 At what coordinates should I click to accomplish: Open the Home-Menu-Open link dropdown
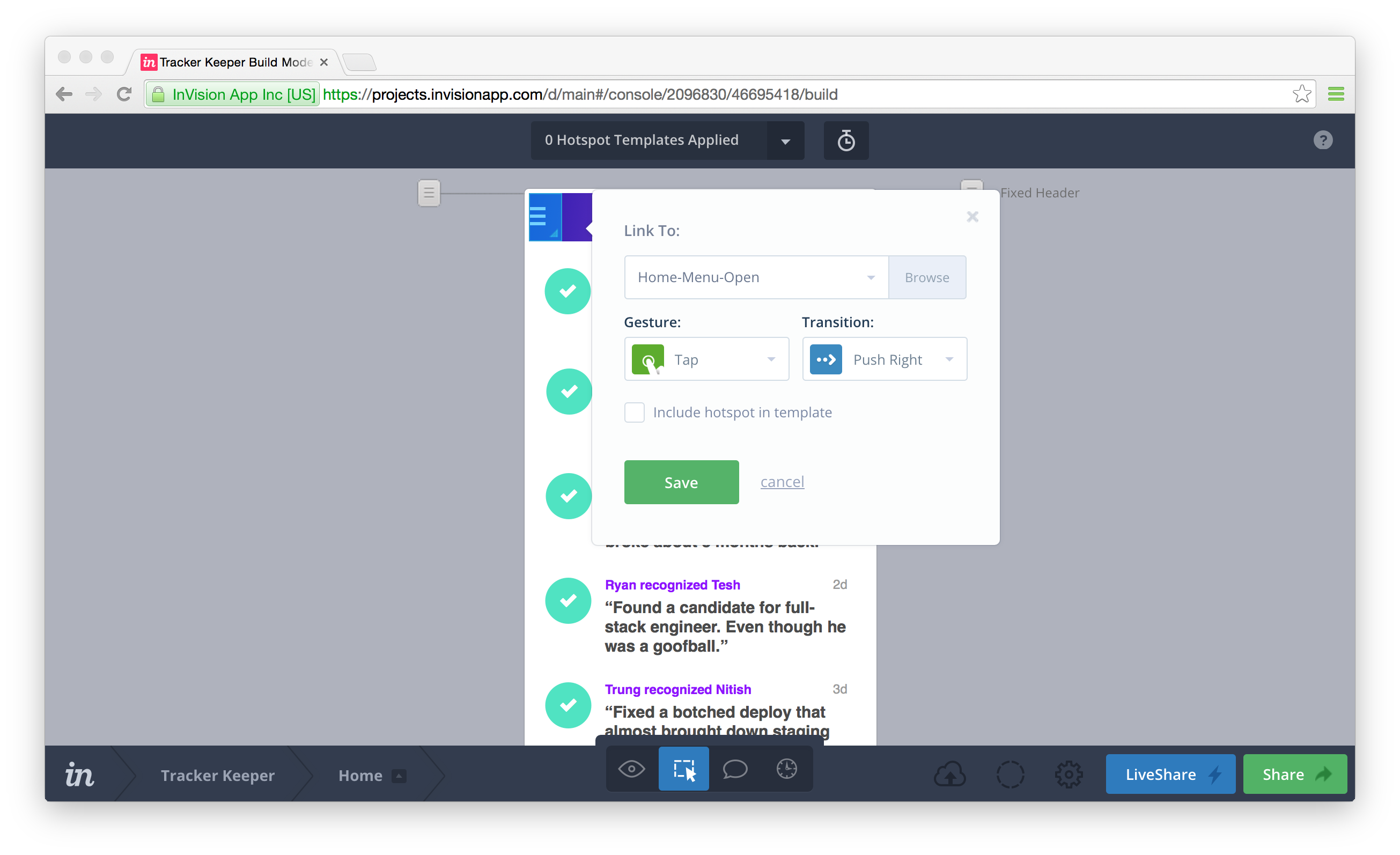pyautogui.click(x=756, y=277)
